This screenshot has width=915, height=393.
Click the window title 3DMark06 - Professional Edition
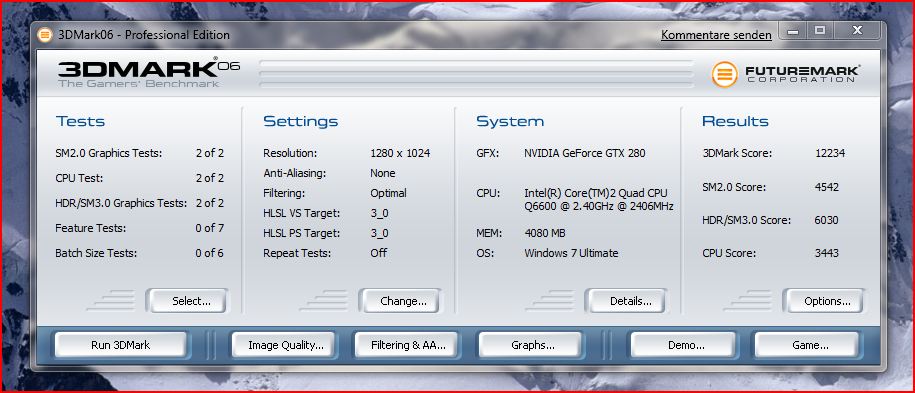144,35
